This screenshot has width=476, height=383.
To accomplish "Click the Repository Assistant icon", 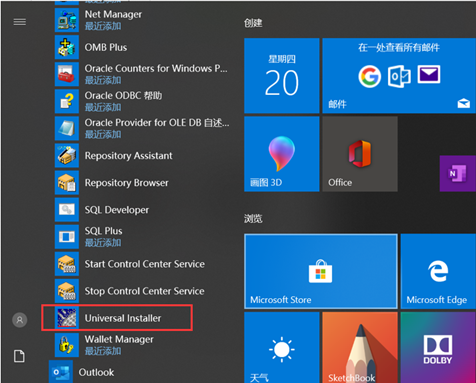I will click(x=67, y=155).
